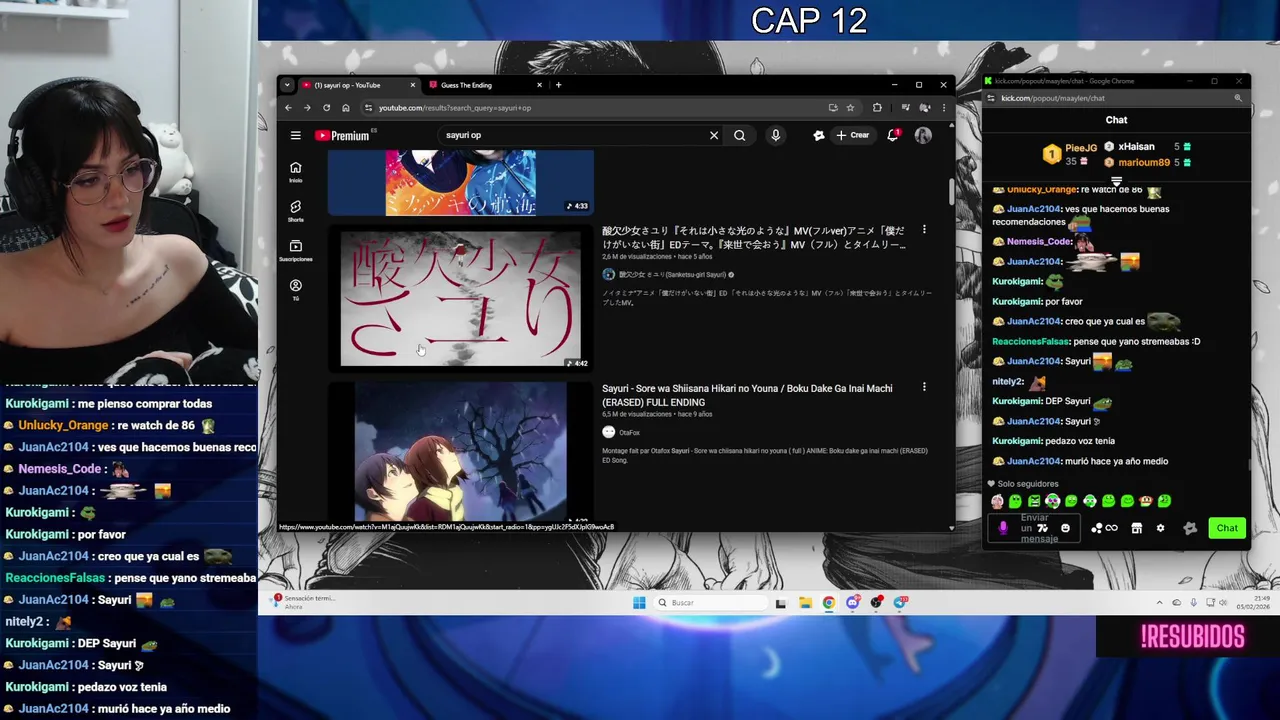Clear the YouTube search box text
Viewport: 1280px width, 720px height.
click(714, 135)
